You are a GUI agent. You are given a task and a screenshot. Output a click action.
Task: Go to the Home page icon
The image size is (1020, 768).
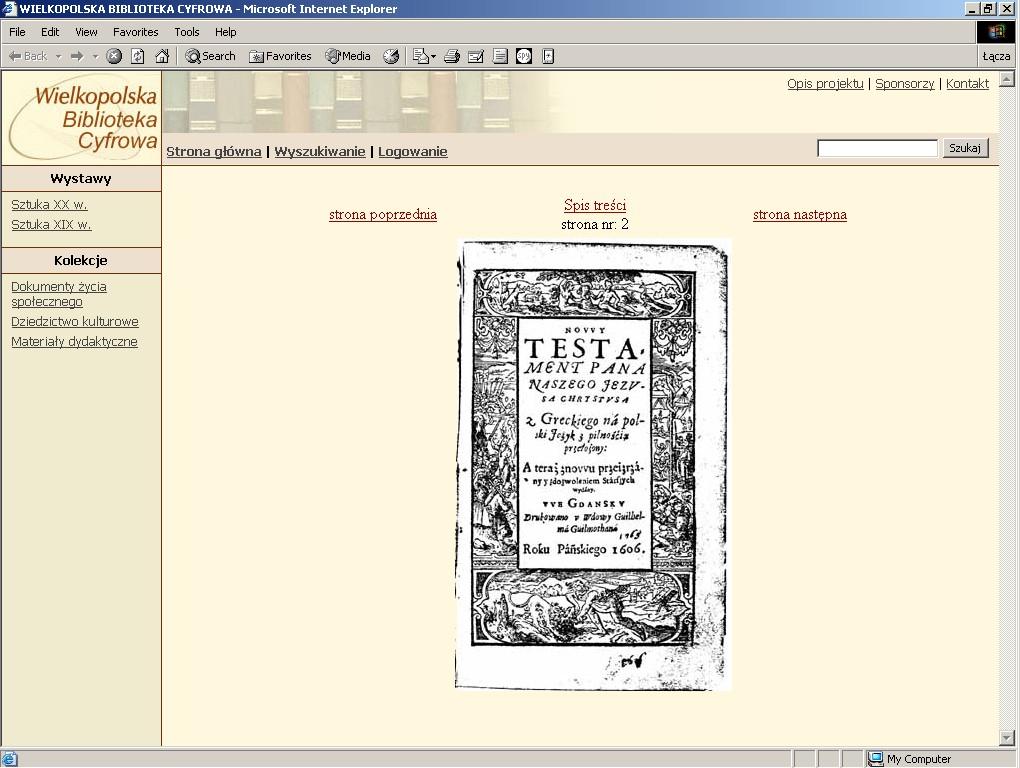point(162,57)
